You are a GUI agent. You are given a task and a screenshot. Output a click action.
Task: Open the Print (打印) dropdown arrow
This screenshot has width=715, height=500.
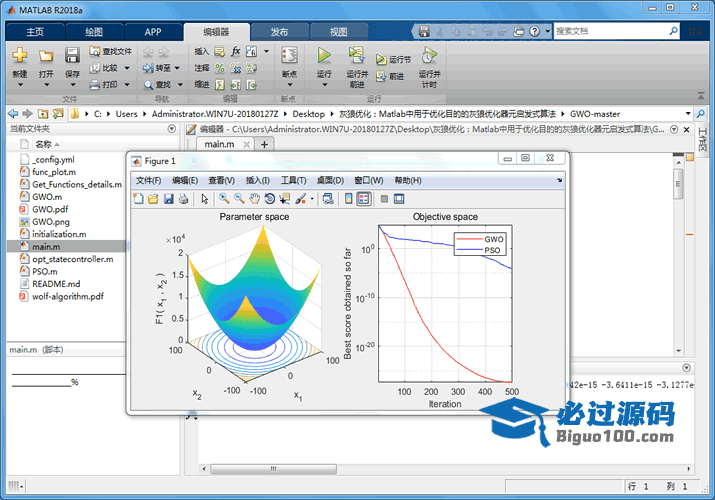point(125,85)
